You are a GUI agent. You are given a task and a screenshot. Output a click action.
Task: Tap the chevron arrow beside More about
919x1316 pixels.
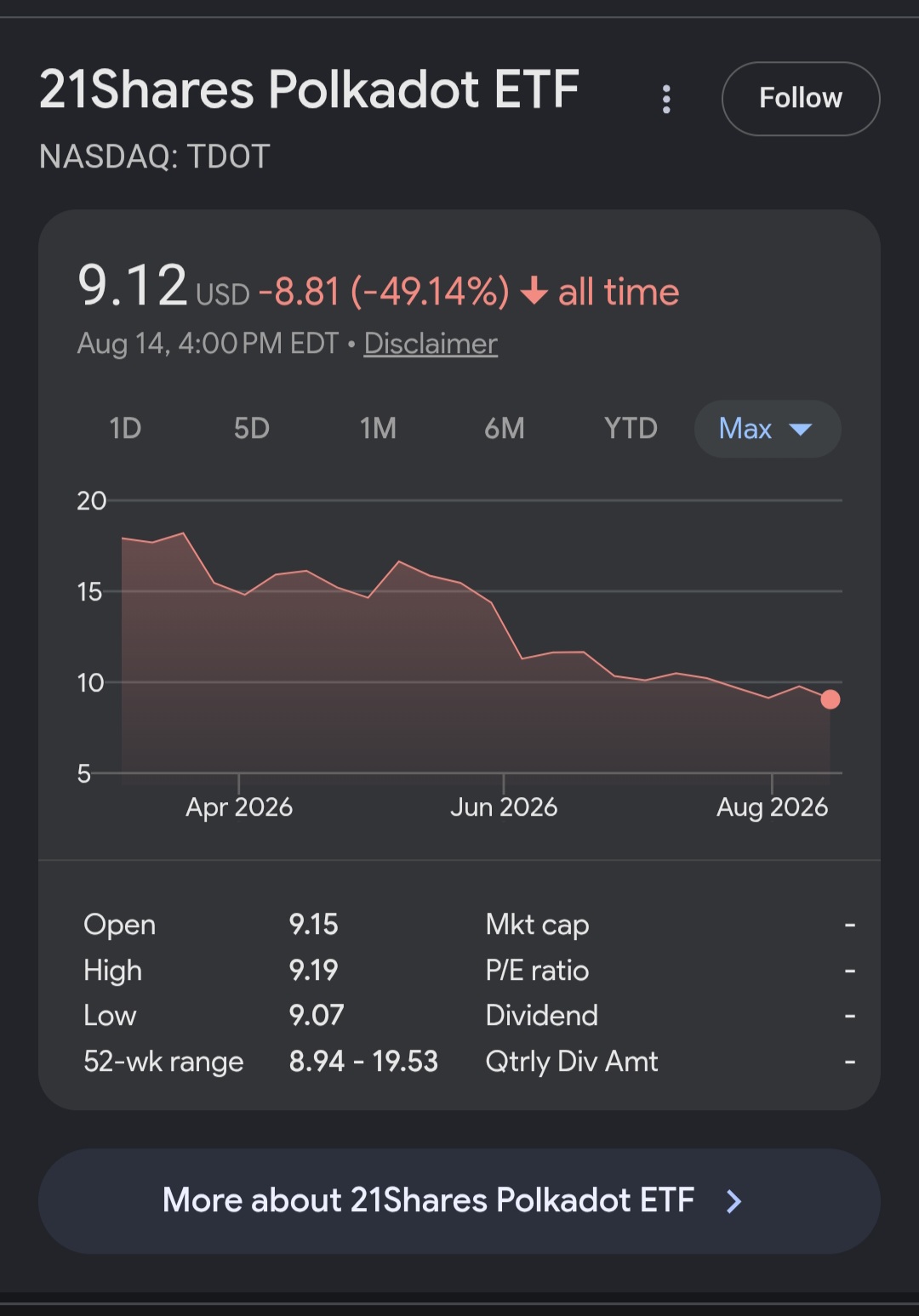pyautogui.click(x=733, y=1201)
